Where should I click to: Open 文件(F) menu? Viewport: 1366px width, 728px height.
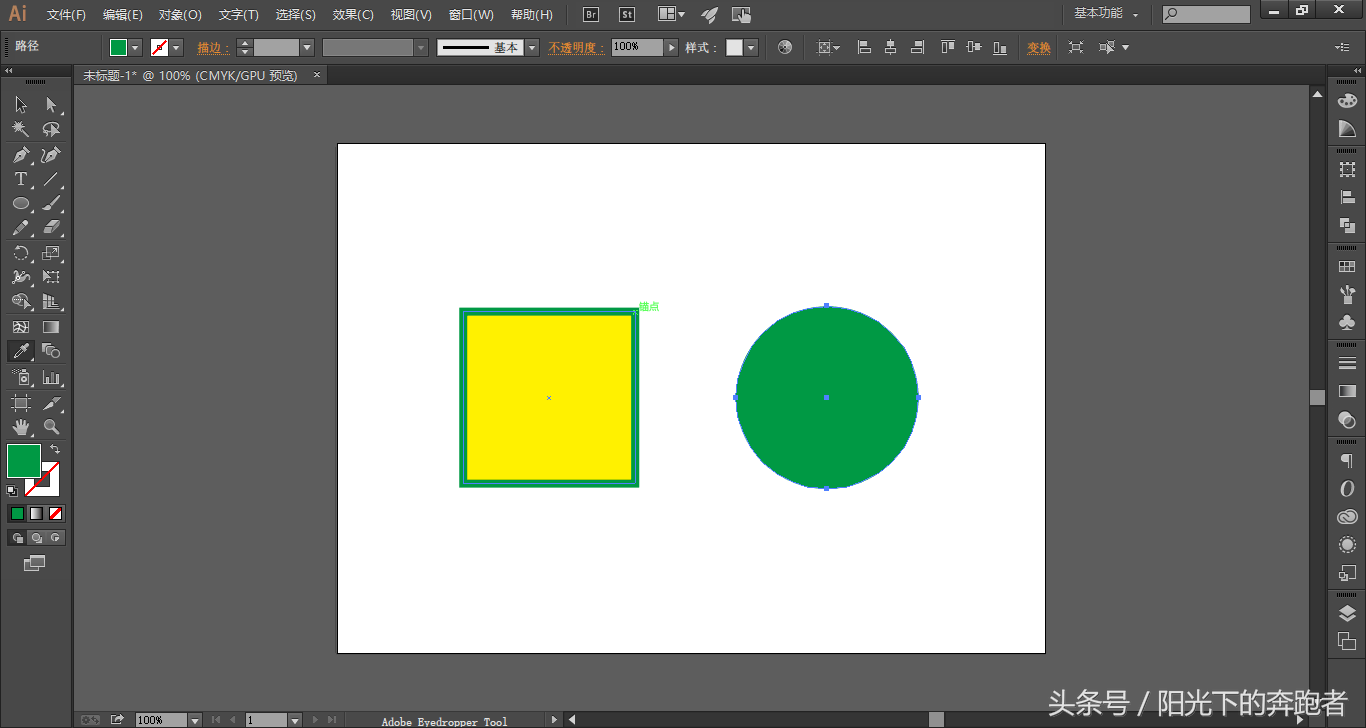coord(66,14)
